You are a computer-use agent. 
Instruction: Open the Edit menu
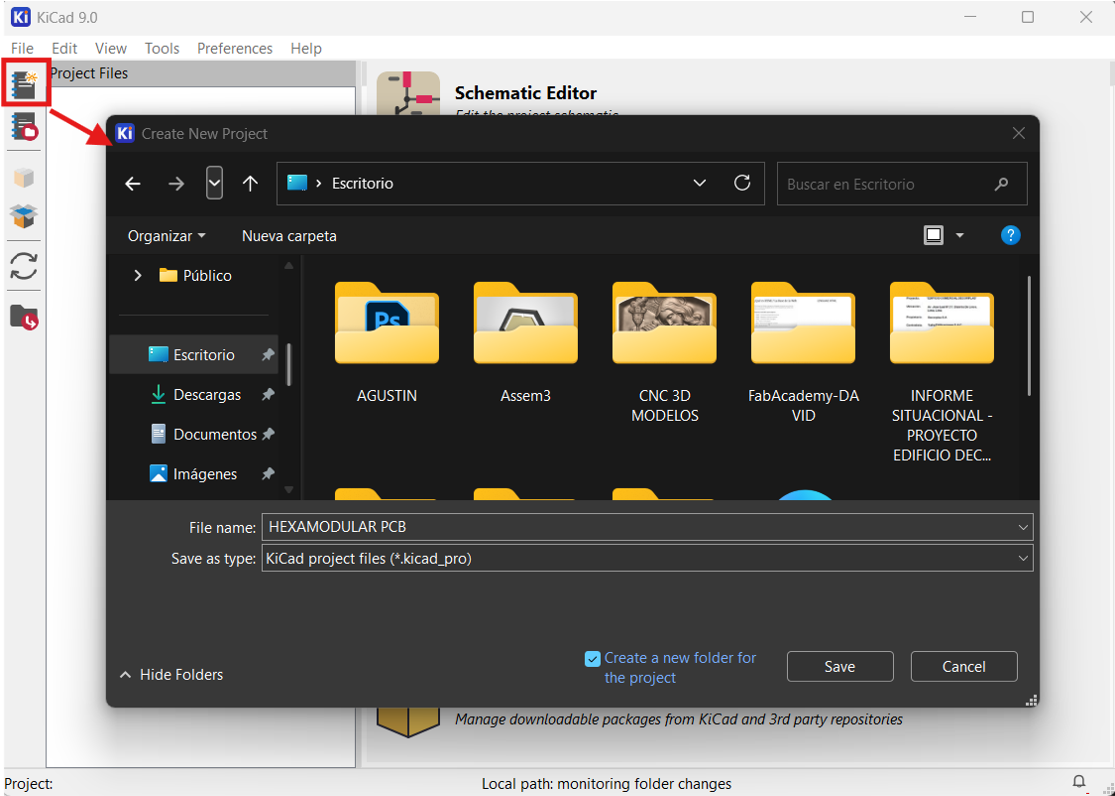pos(64,48)
